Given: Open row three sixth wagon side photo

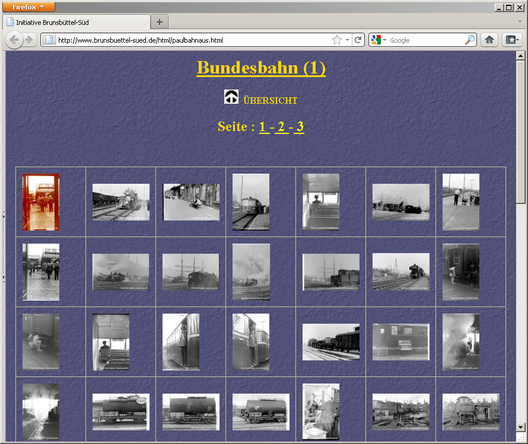Looking at the screenshot, I should tap(401, 342).
